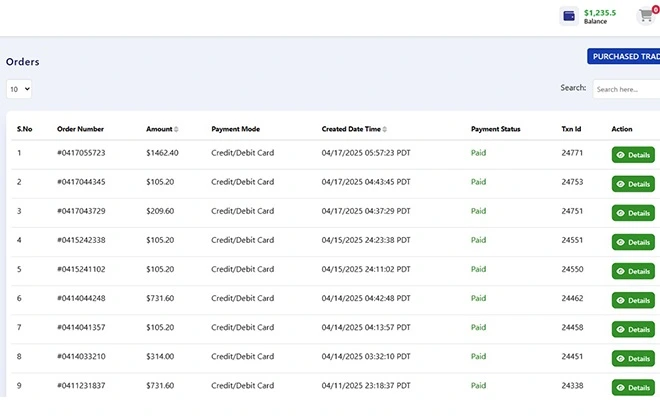Viewport: 660px width, 419px height.
Task: Click the S.No column header
Action: [x=24, y=129]
